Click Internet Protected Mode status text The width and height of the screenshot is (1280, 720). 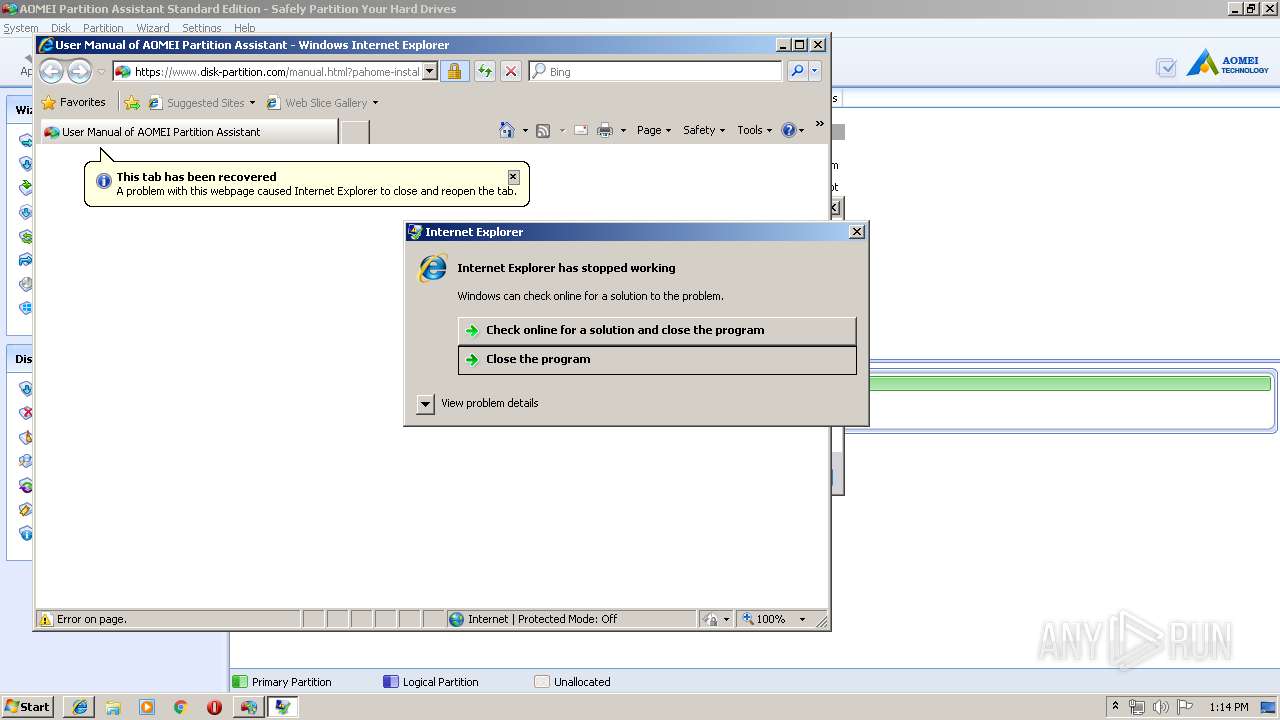(542, 619)
